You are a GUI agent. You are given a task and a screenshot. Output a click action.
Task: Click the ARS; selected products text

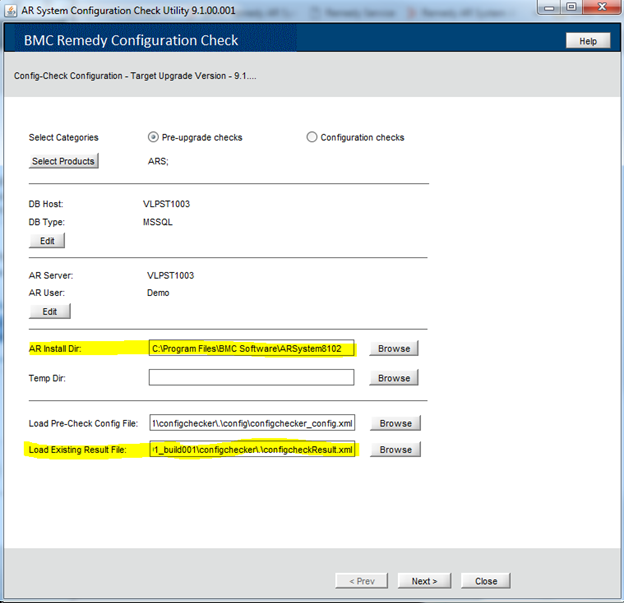(x=158, y=161)
